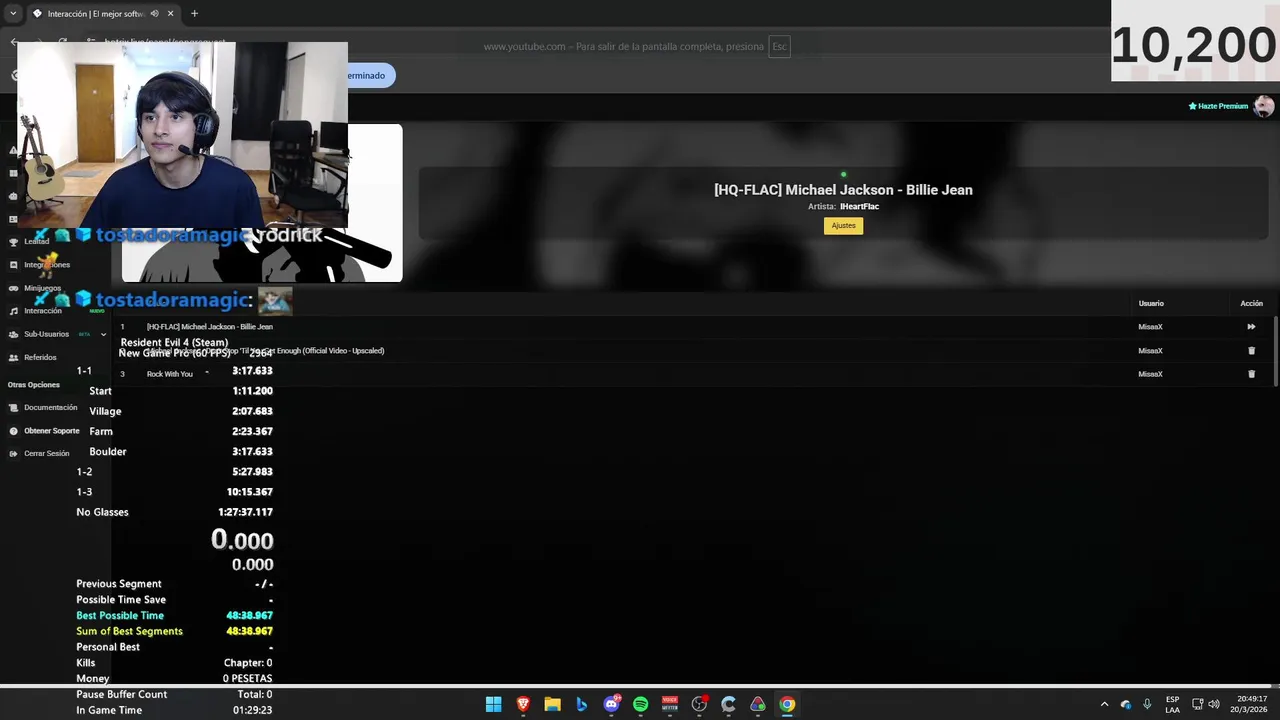The width and height of the screenshot is (1280, 720).
Task: Open File Explorer from the taskbar
Action: tap(552, 704)
